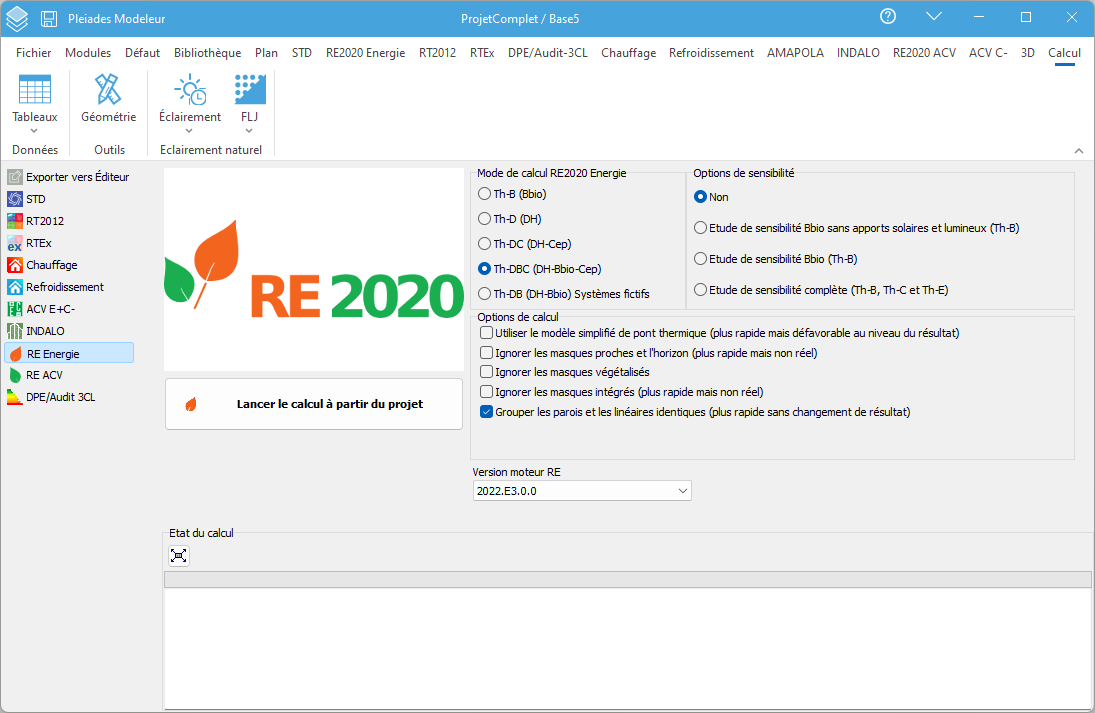Click inside the calculation log area
The width and height of the screenshot is (1095, 713).
(628, 648)
